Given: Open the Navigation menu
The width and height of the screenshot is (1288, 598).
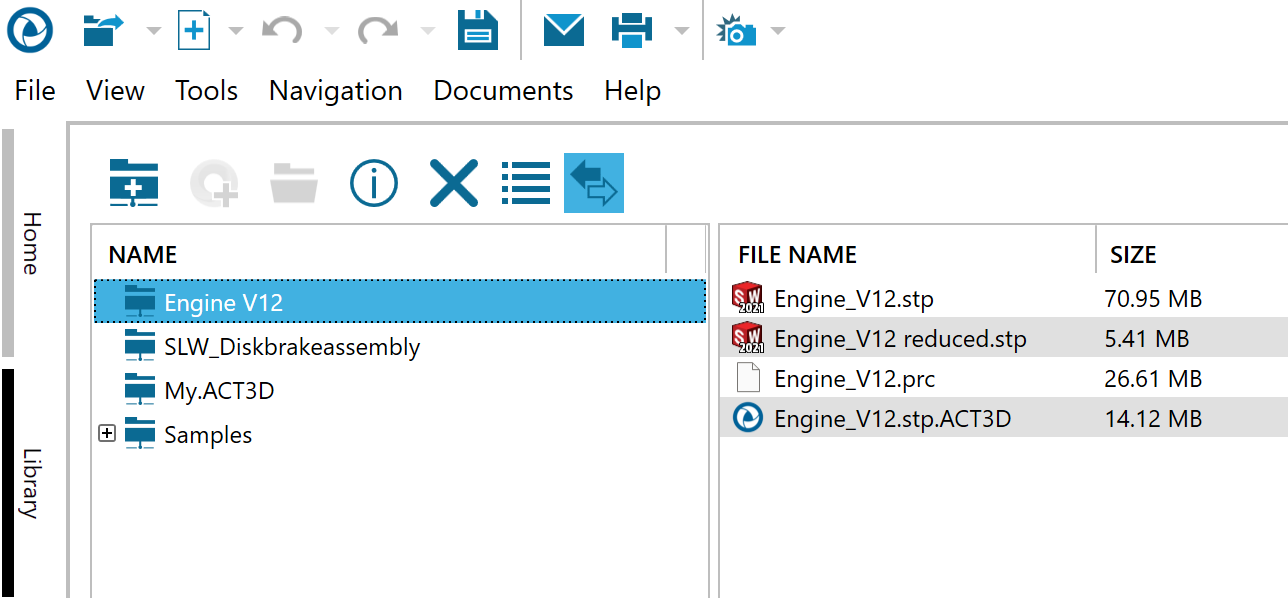Looking at the screenshot, I should pyautogui.click(x=335, y=91).
